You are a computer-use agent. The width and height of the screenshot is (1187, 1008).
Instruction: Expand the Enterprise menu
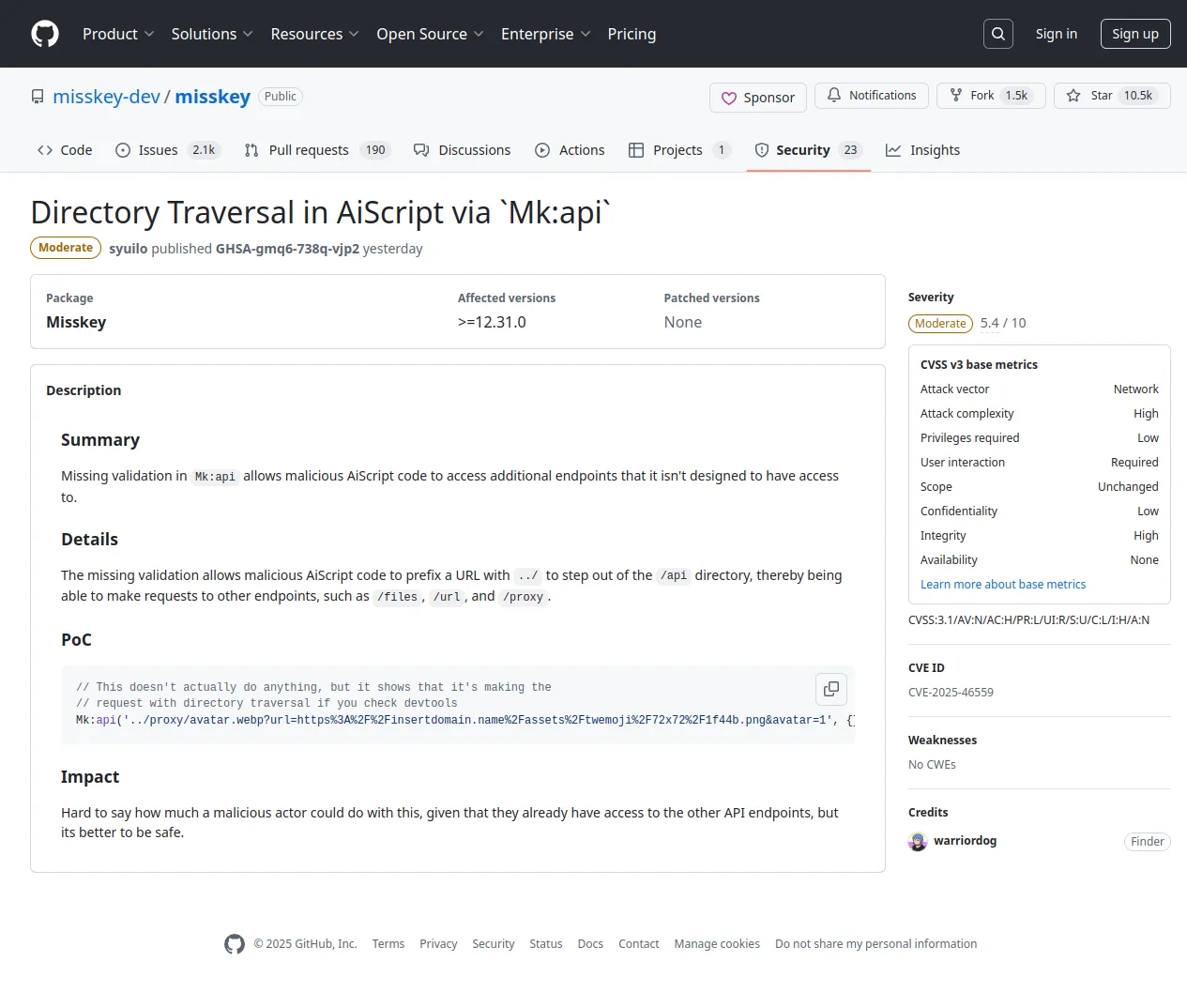coord(545,34)
